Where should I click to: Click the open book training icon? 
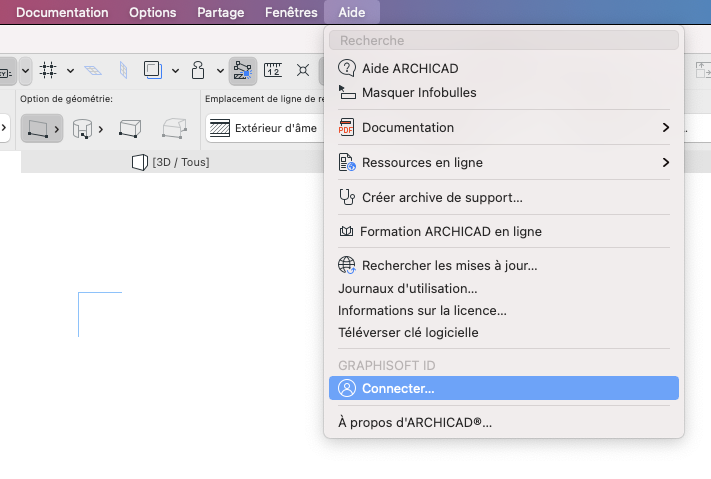pyautogui.click(x=346, y=231)
